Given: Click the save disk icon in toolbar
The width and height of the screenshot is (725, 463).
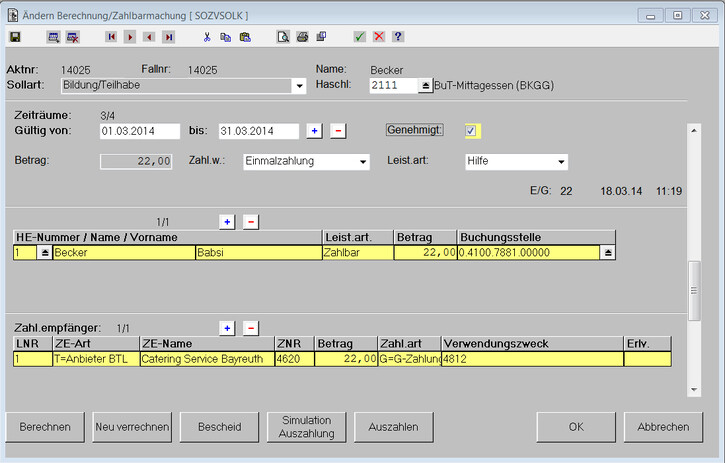Looking at the screenshot, I should pyautogui.click(x=15, y=37).
